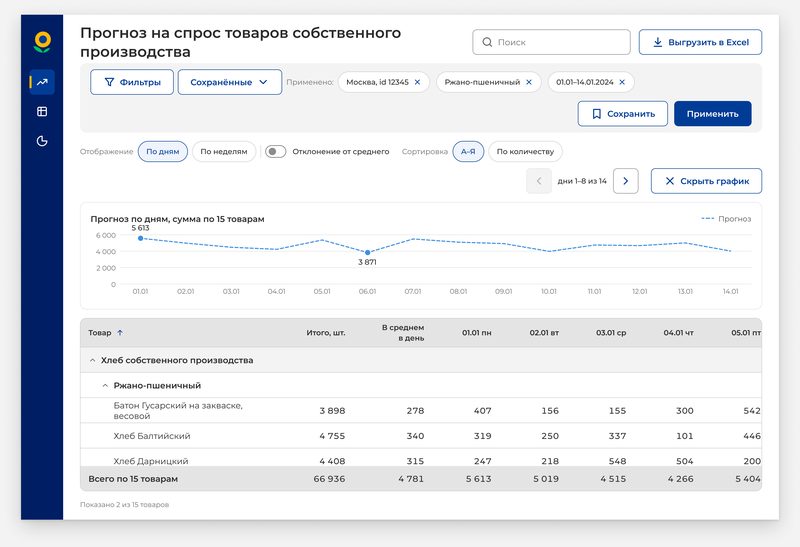Image resolution: width=800 pixels, height=547 pixels.
Task: Click the 04.01 чт column header
Action: 679,333
